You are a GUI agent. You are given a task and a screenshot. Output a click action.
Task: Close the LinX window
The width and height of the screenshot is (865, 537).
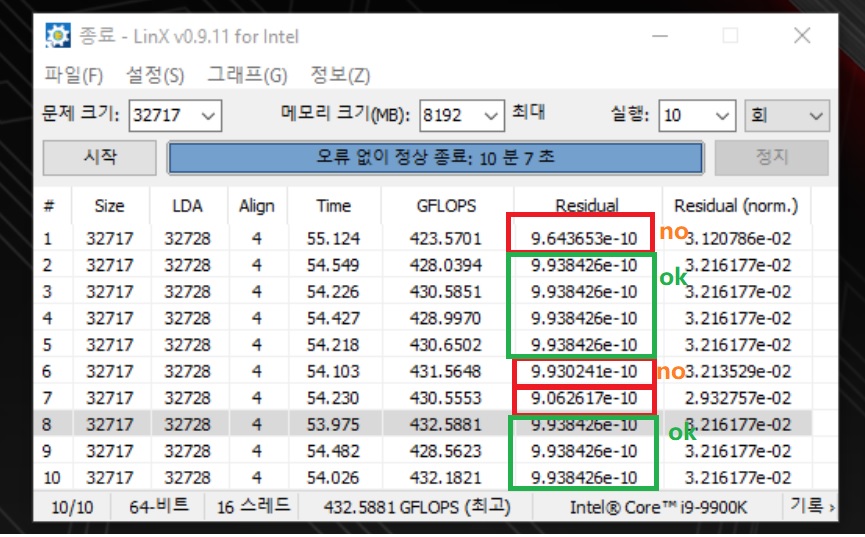click(x=802, y=36)
